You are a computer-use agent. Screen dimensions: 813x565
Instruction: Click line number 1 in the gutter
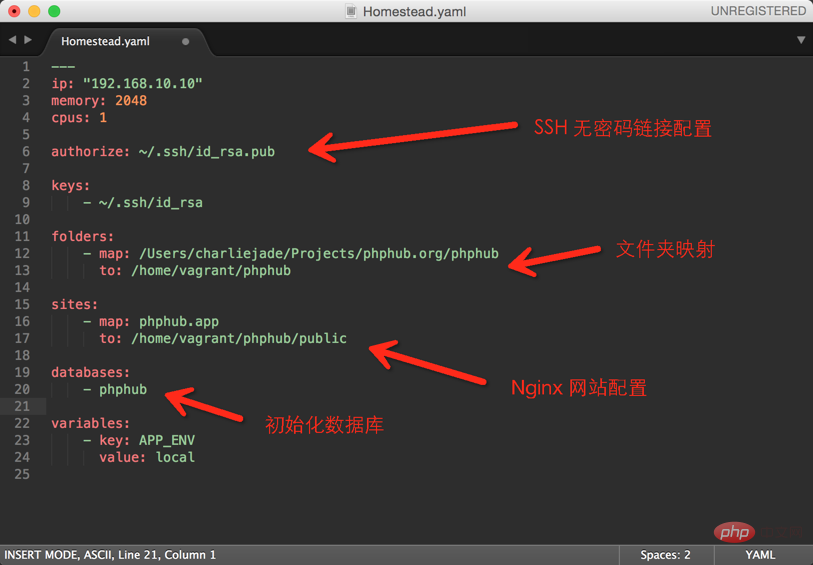point(26,66)
